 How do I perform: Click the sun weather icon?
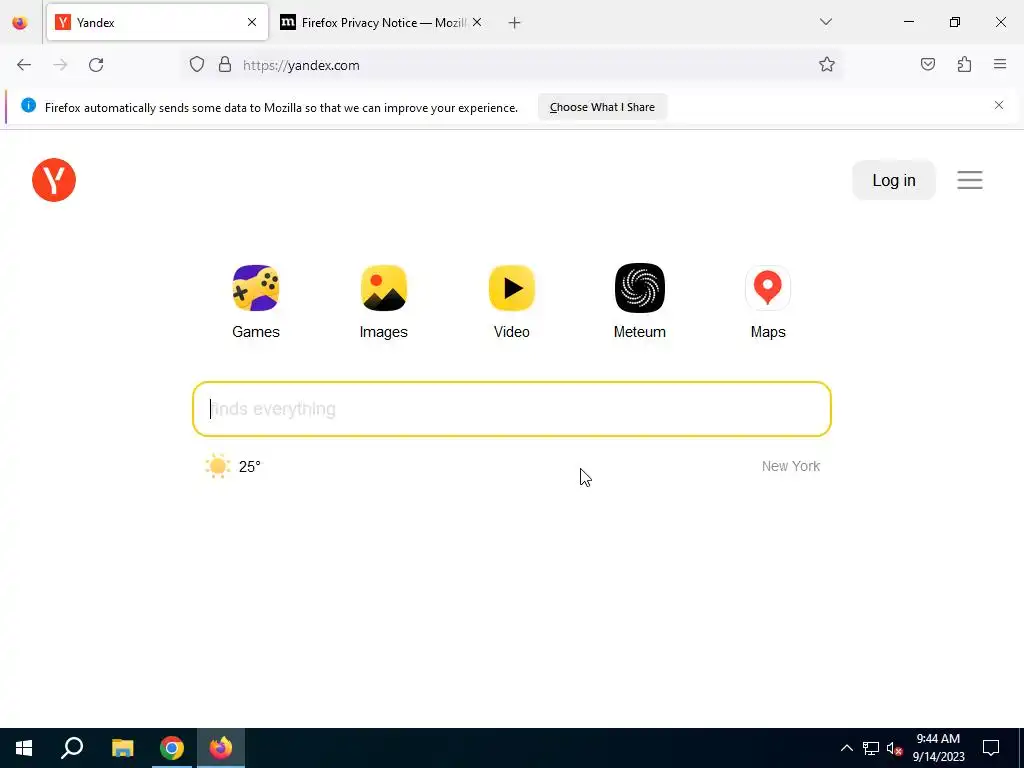tap(217, 466)
